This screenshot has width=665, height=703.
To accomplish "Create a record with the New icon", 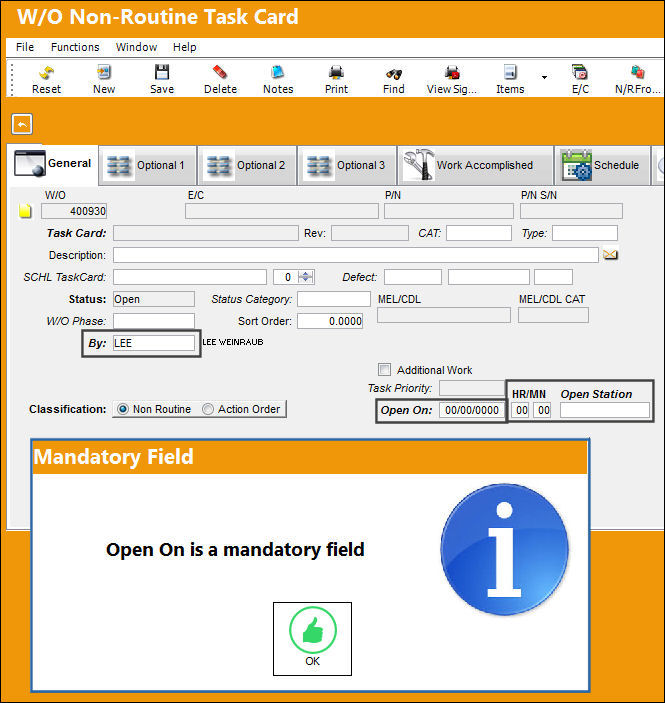I will coord(104,79).
